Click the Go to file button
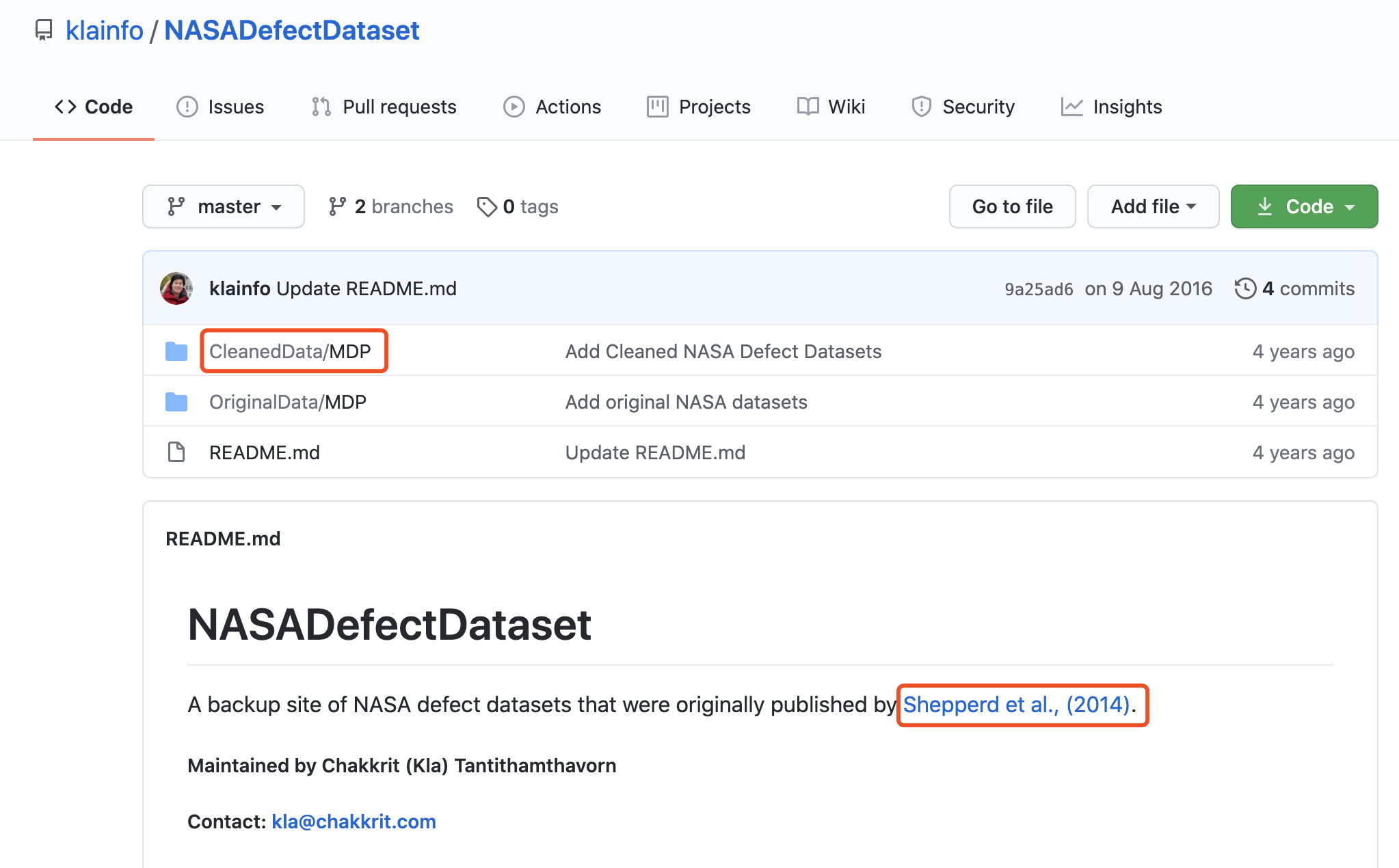The image size is (1399, 868). (x=1012, y=206)
